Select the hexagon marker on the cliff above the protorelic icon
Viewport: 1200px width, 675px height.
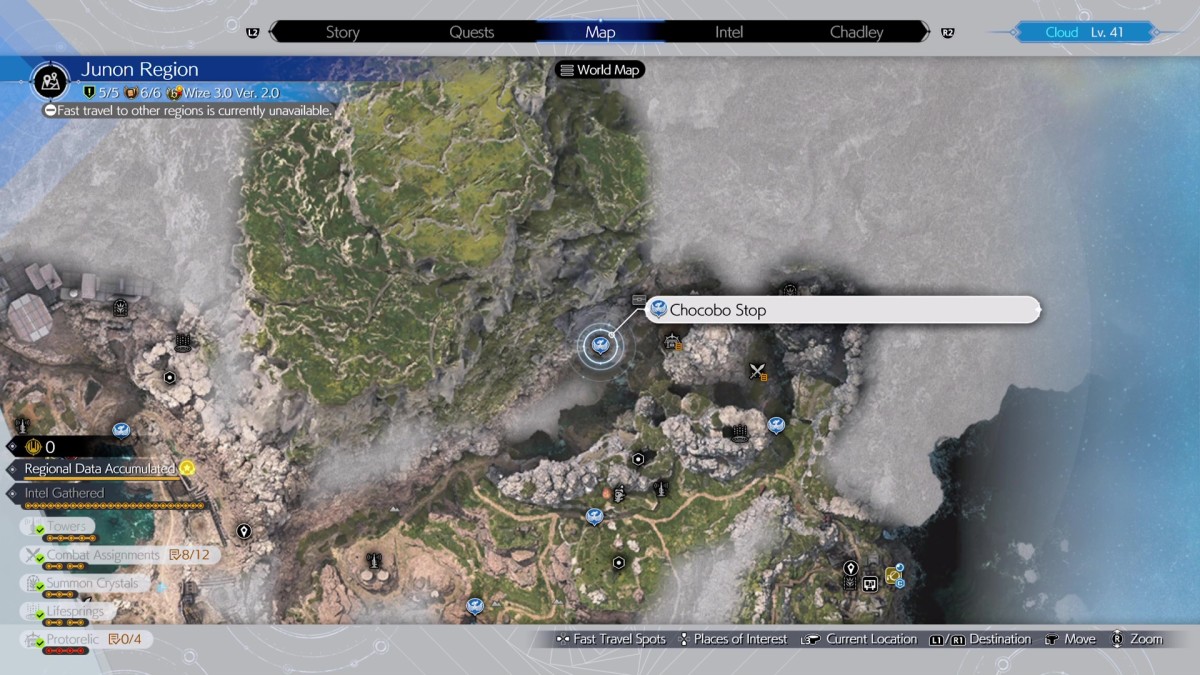point(638,459)
